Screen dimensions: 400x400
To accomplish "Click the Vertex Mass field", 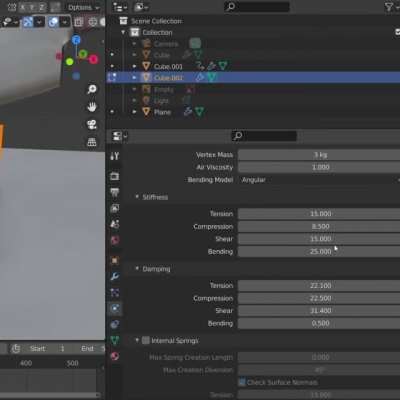I will [319, 155].
